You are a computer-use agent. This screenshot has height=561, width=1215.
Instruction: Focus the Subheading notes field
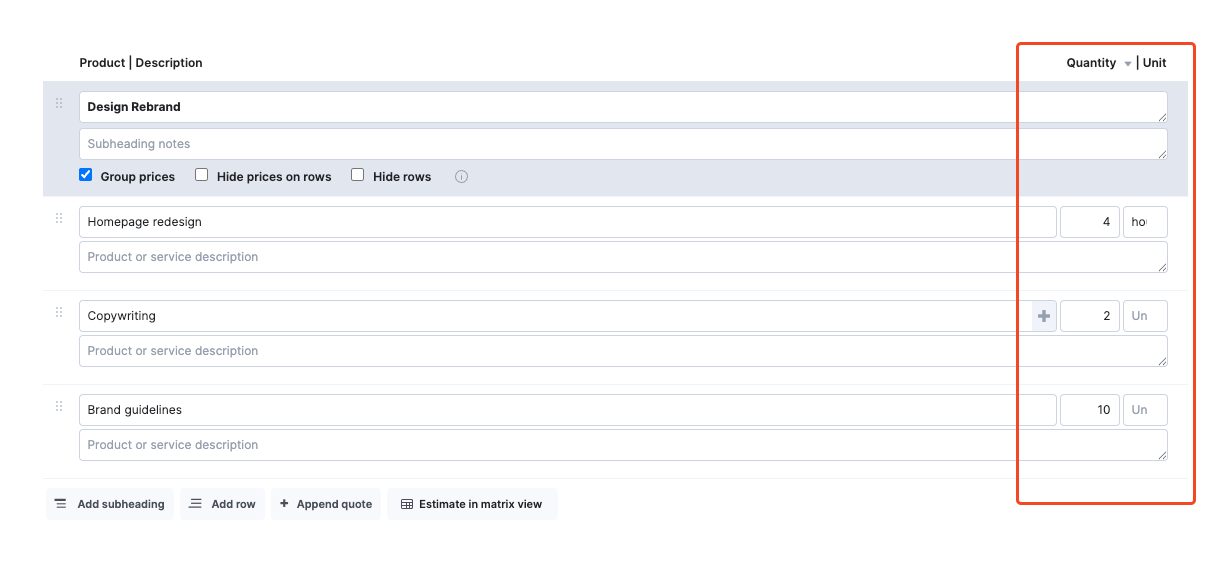(x=622, y=144)
